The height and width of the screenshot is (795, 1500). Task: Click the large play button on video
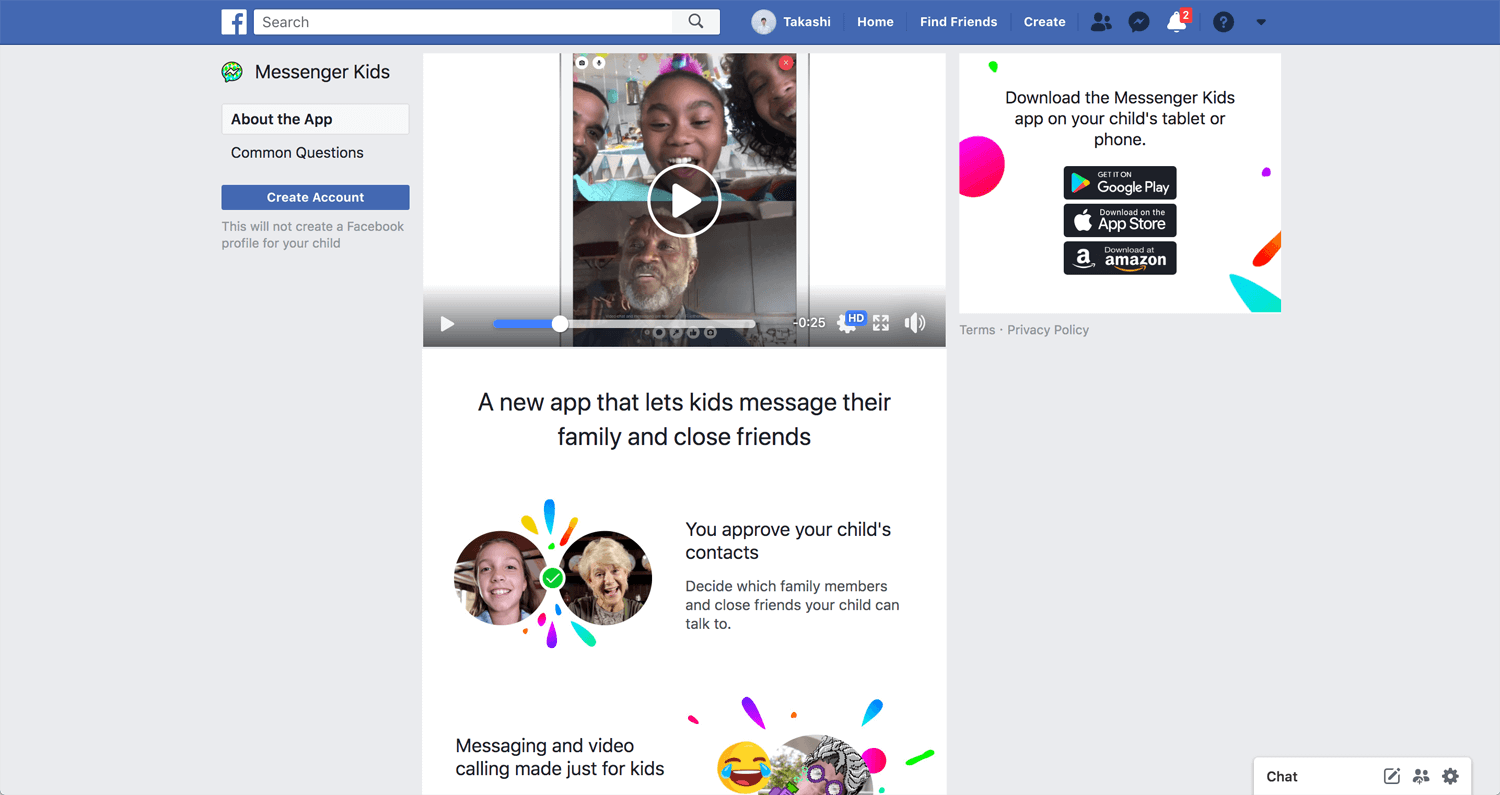tap(684, 201)
